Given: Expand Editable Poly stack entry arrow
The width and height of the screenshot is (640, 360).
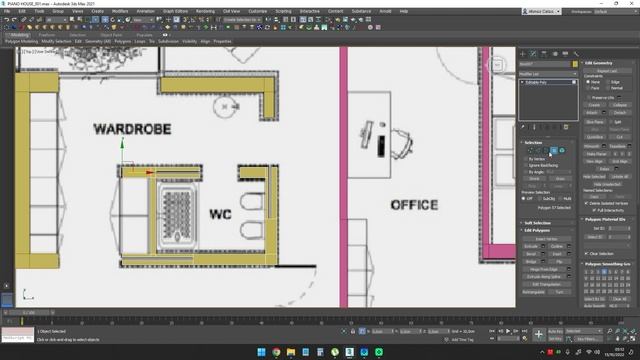Looking at the screenshot, I should tap(522, 82).
